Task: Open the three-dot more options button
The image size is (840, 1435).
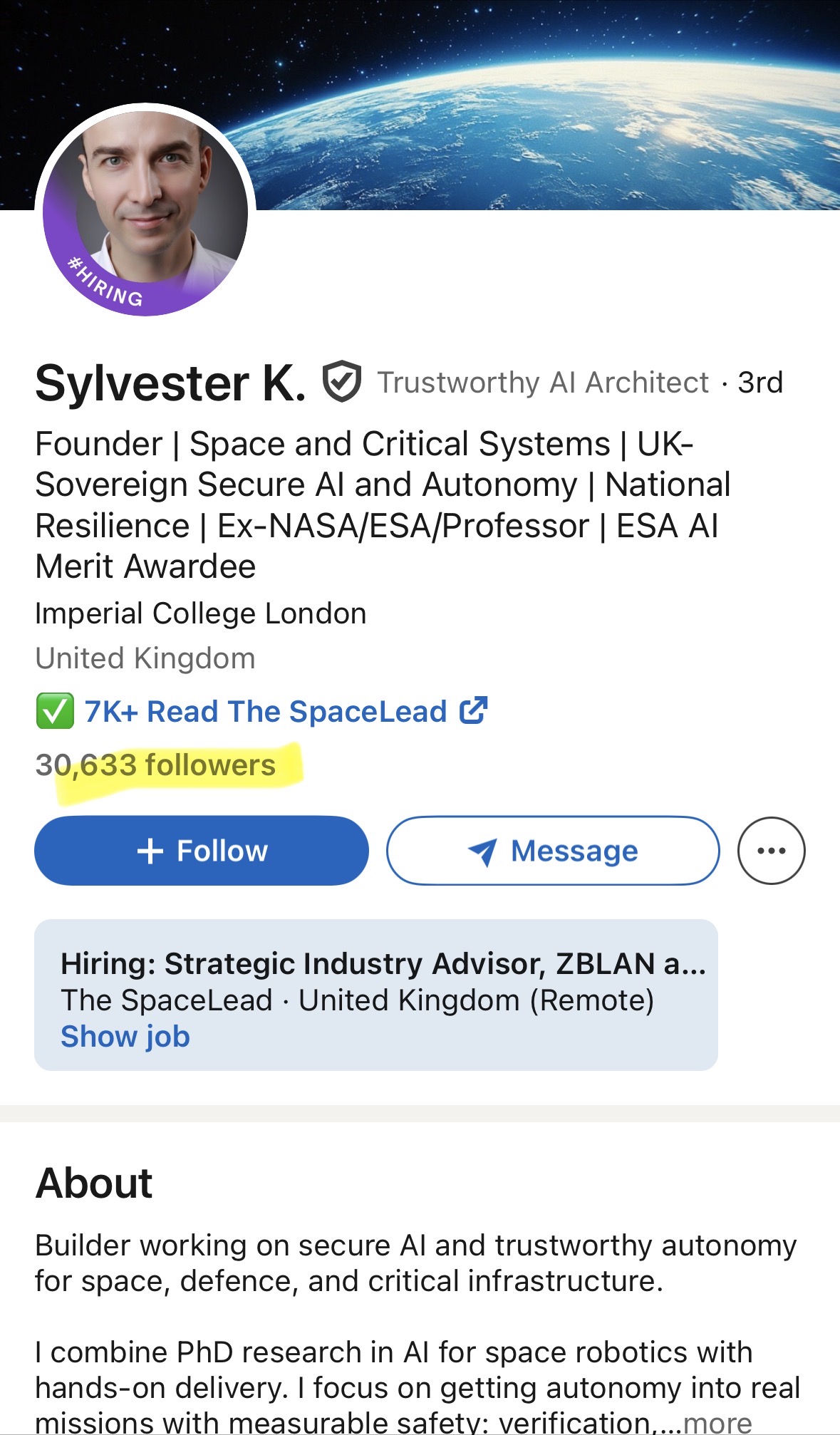Action: pyautogui.click(x=771, y=851)
